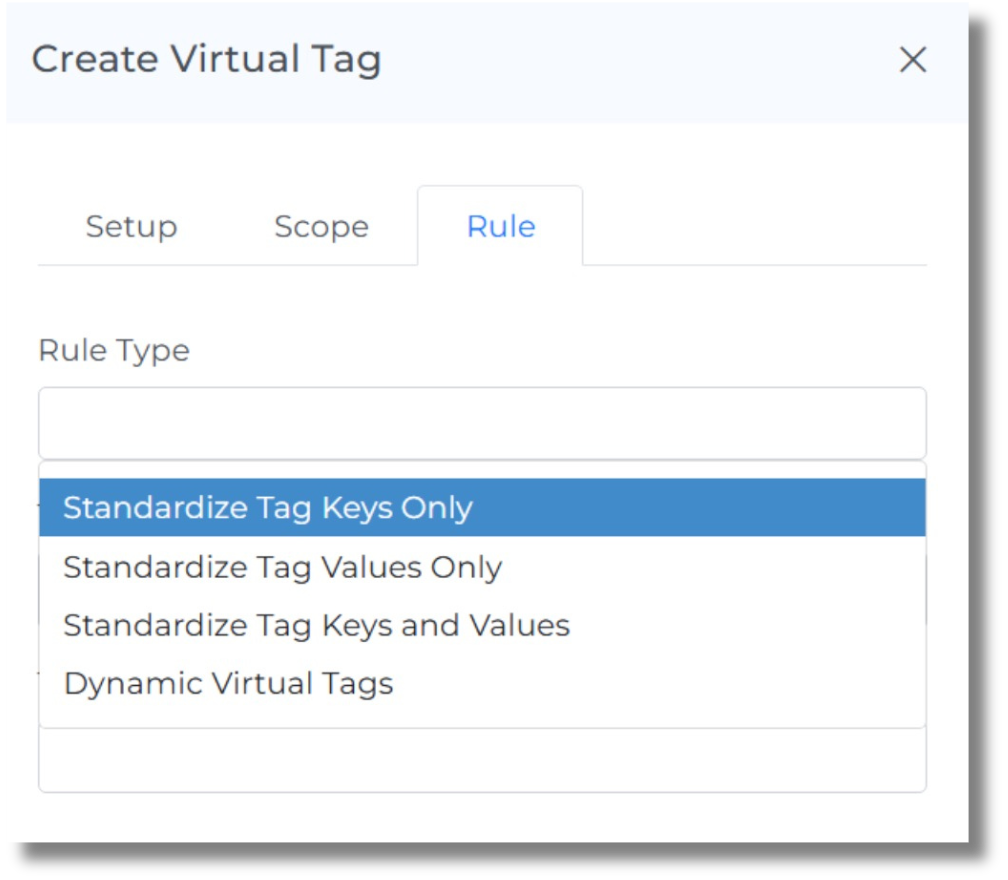Switch to the Scope tab
Image resolution: width=1008 pixels, height=880 pixels.
point(320,226)
